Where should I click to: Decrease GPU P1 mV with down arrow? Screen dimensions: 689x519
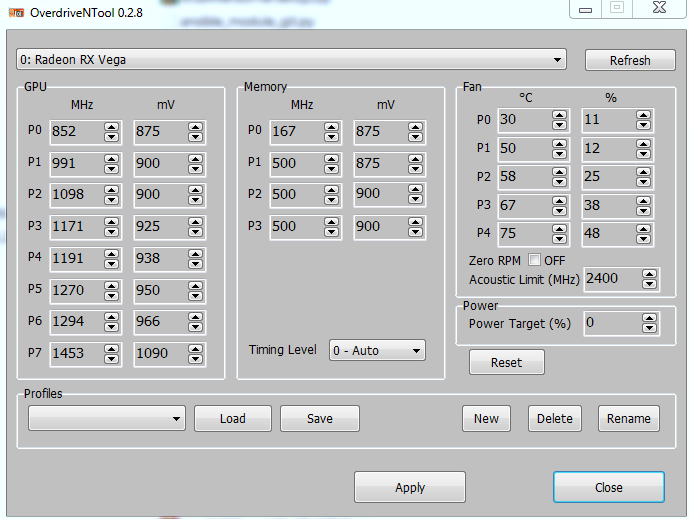pyautogui.click(x=195, y=169)
